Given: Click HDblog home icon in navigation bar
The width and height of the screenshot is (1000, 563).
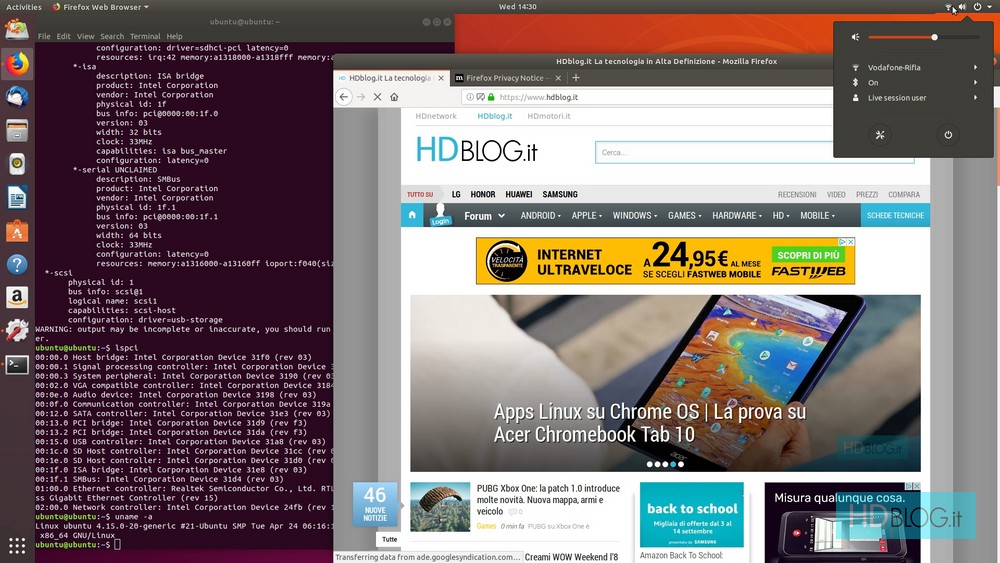Looking at the screenshot, I should (412, 216).
